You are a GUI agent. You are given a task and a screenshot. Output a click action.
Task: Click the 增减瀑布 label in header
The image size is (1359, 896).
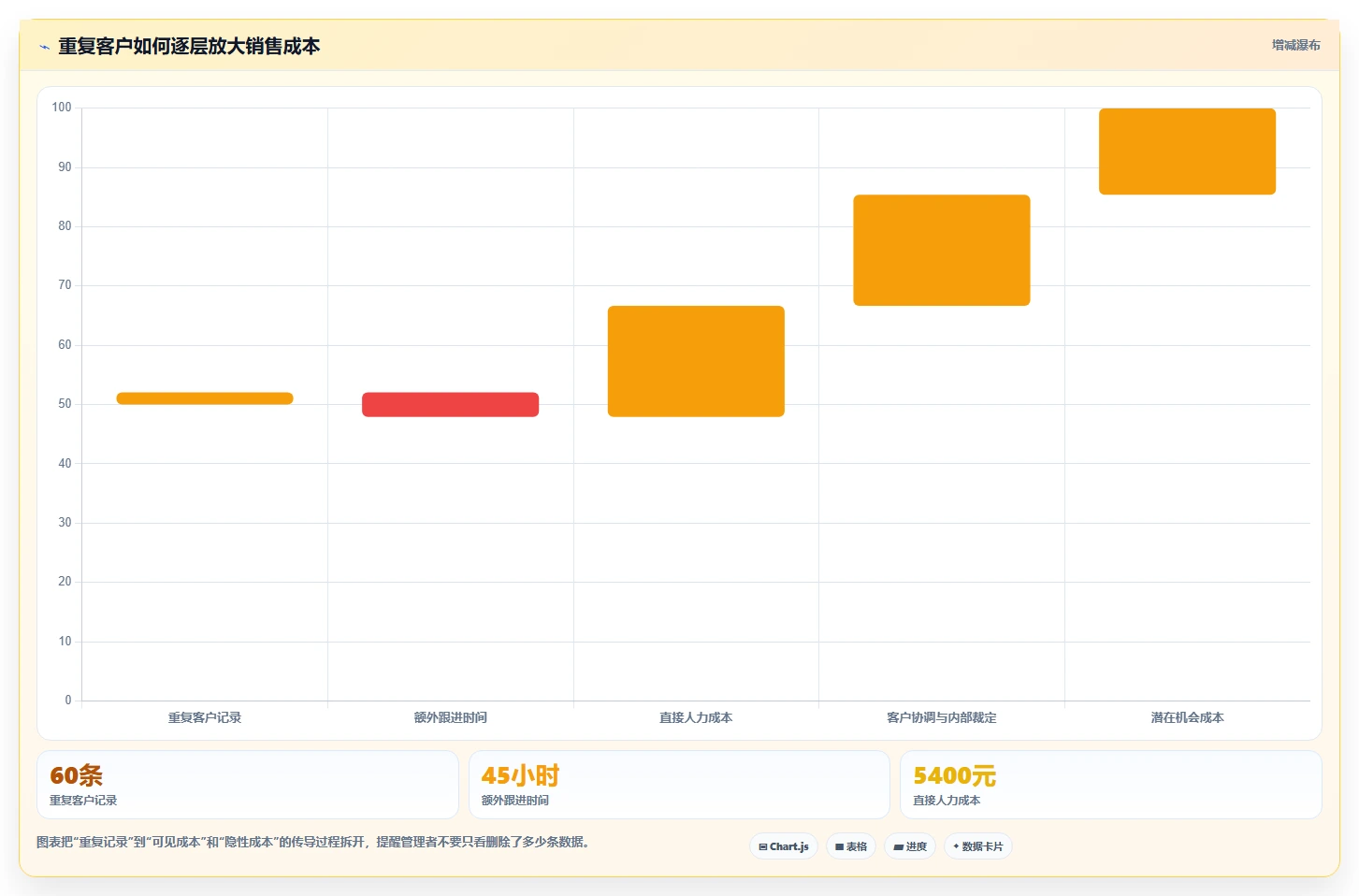(x=1295, y=45)
